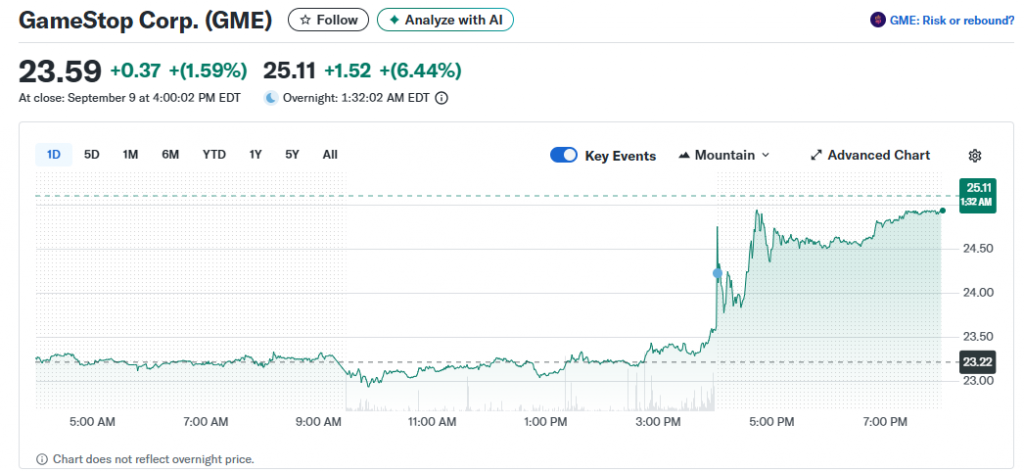Click the GME Risk or rebound purple icon
This screenshot has height=472, width=1024.
[x=878, y=20]
